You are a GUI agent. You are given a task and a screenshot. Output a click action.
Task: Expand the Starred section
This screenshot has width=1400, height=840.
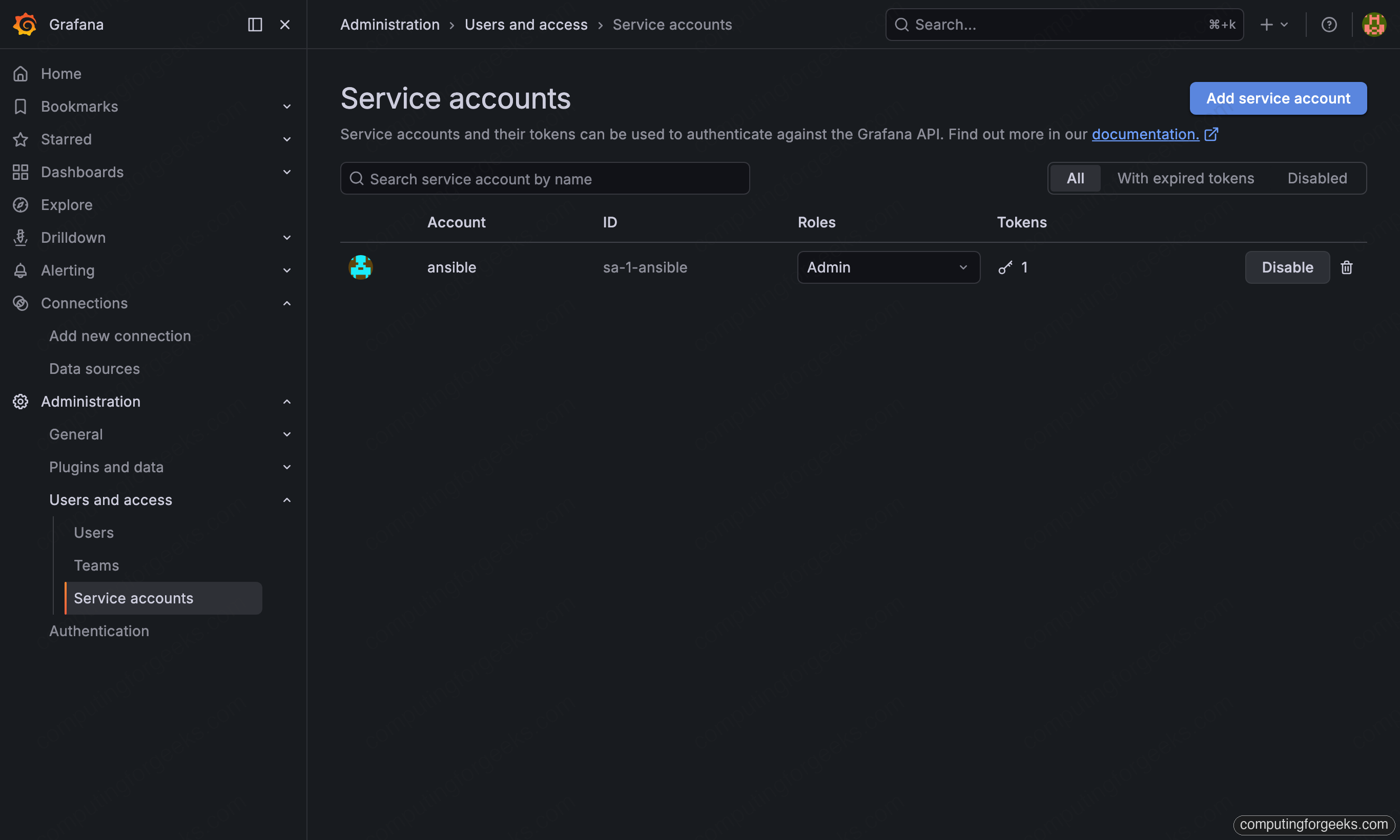pyautogui.click(x=287, y=139)
